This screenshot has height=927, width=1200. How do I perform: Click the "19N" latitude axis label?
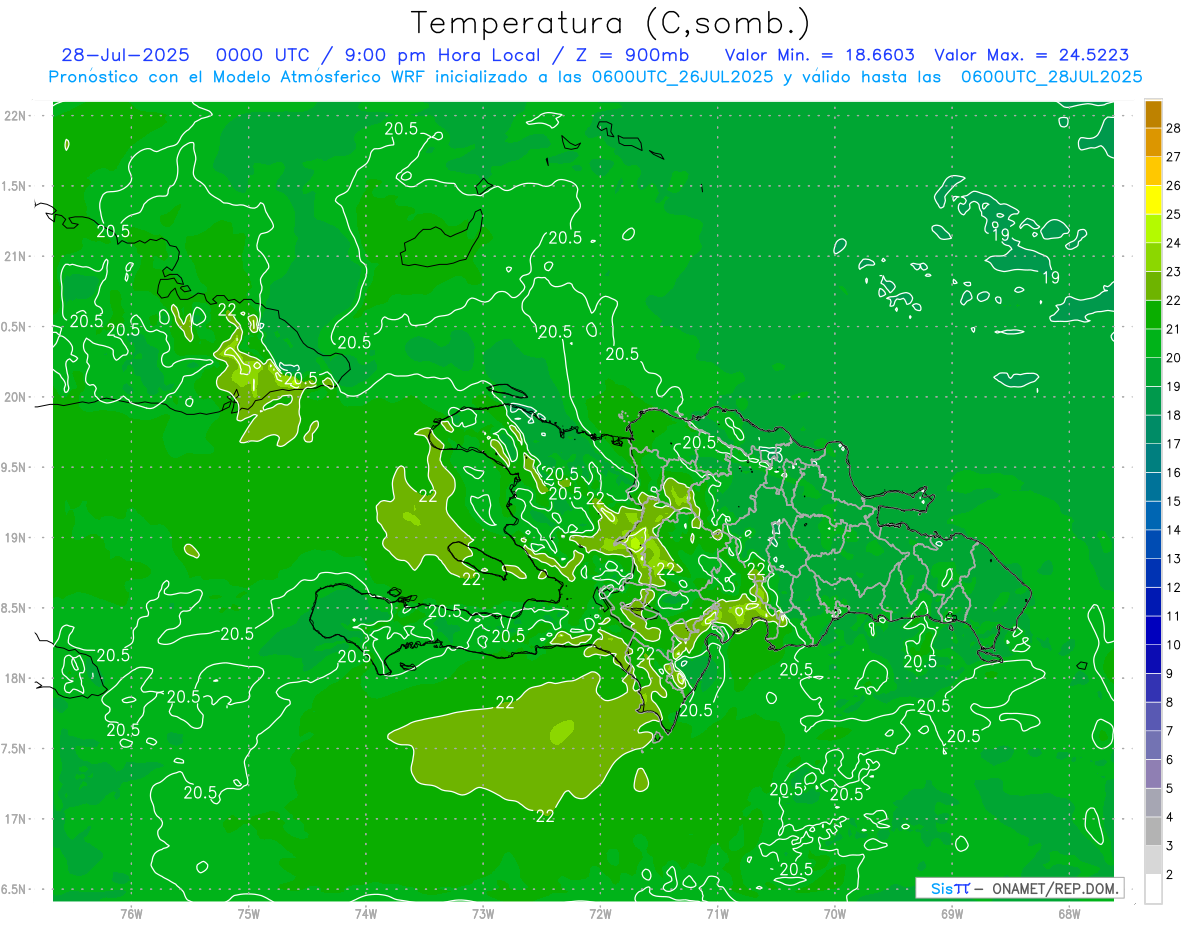pos(17,537)
